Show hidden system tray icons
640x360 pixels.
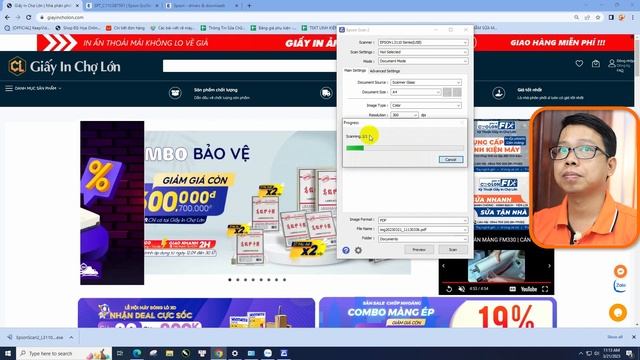click(581, 353)
